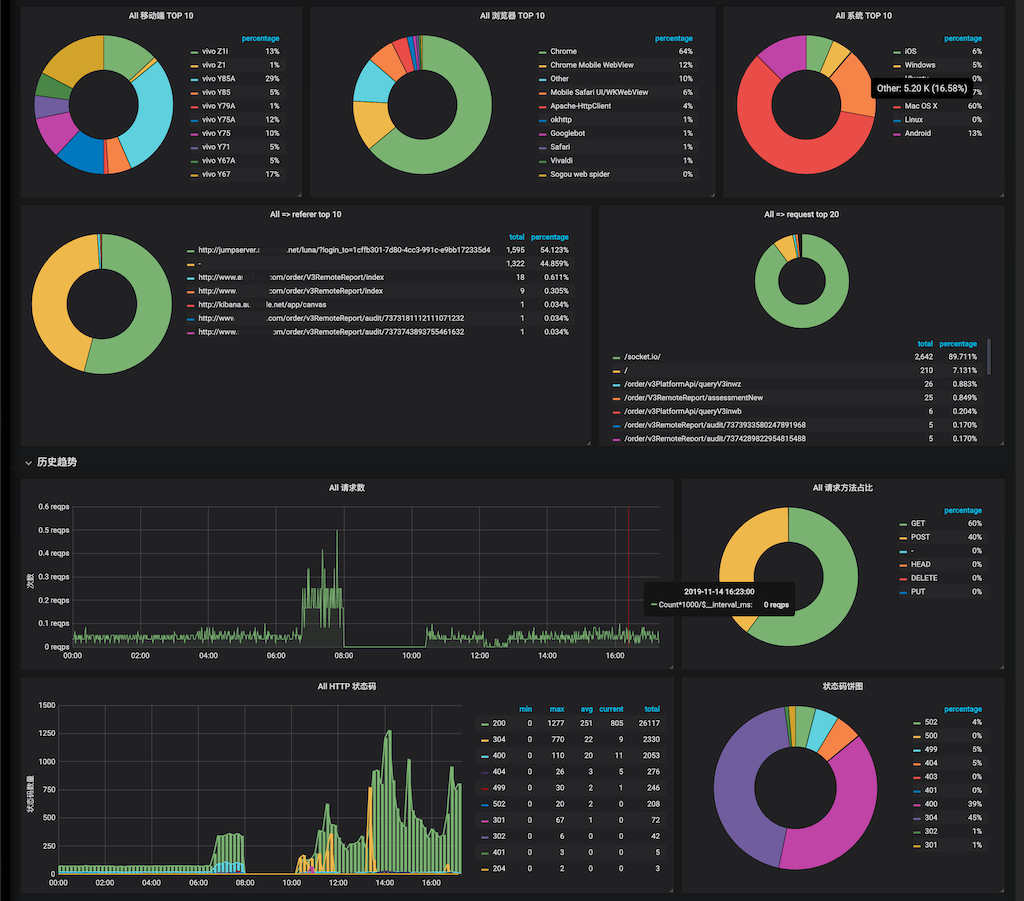Sort HTTP 状态码 legend by min column

click(525, 709)
